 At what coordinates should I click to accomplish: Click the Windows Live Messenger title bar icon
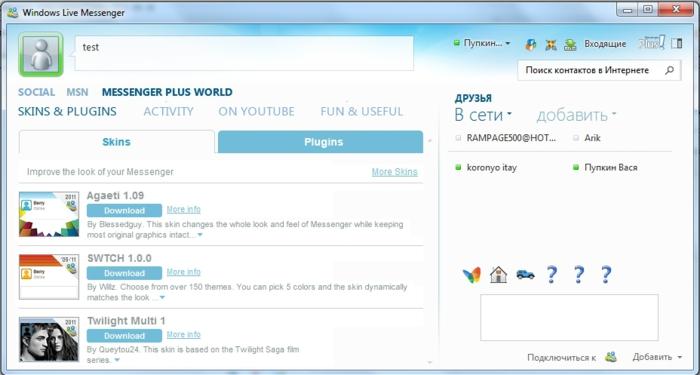pyautogui.click(x=13, y=12)
